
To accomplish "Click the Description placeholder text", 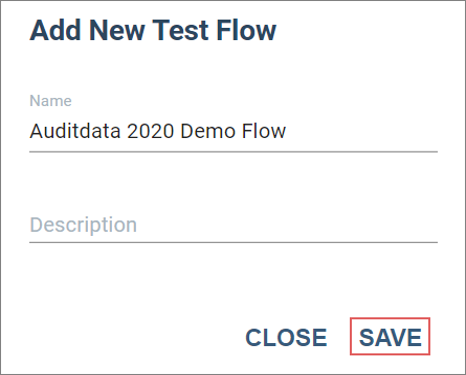I will coord(83,225).
